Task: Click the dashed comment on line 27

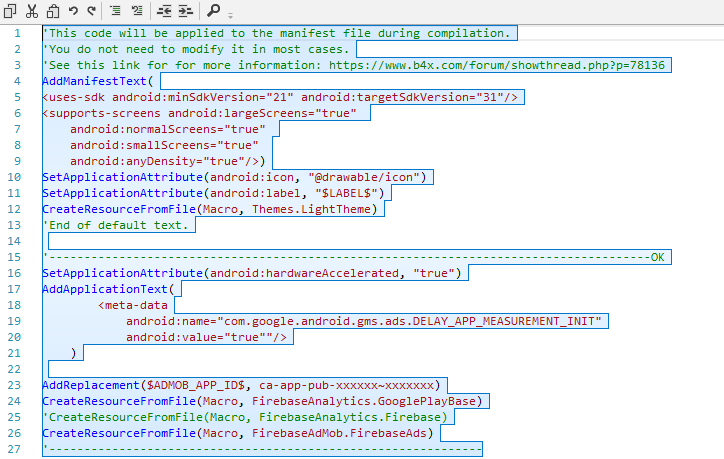Action: coord(262,449)
